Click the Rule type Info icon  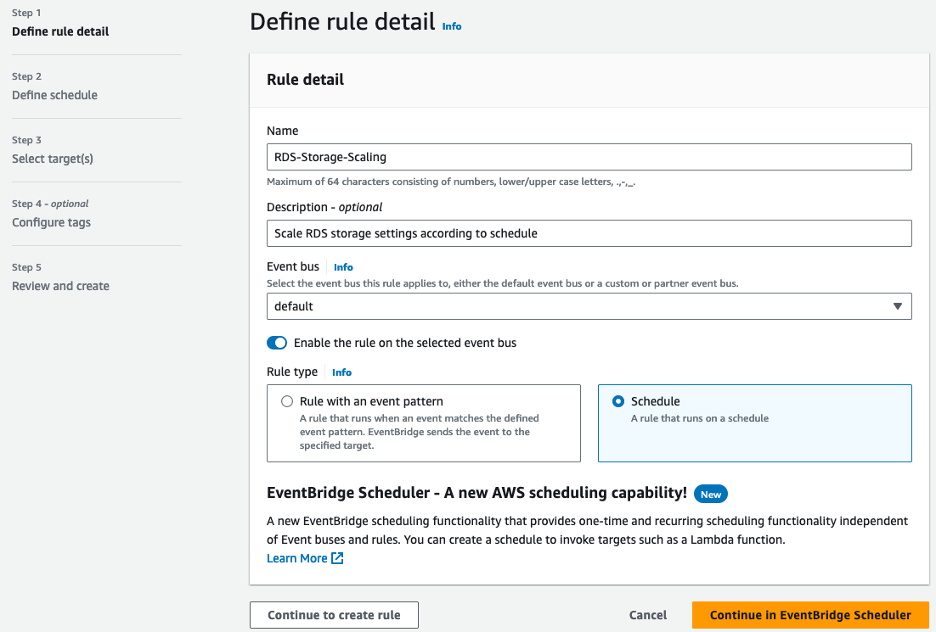[341, 372]
